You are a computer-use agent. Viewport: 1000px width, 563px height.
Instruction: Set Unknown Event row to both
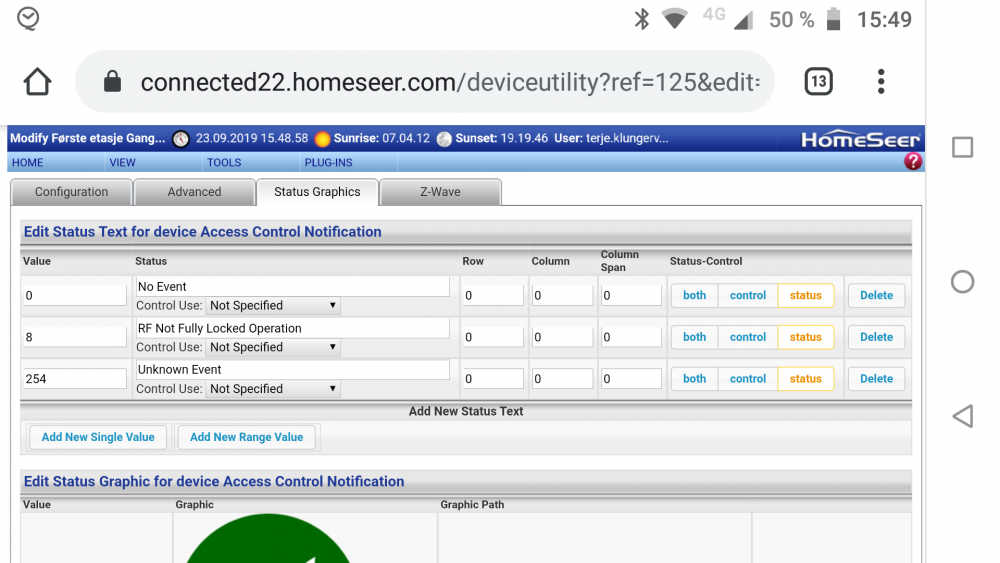tap(695, 379)
